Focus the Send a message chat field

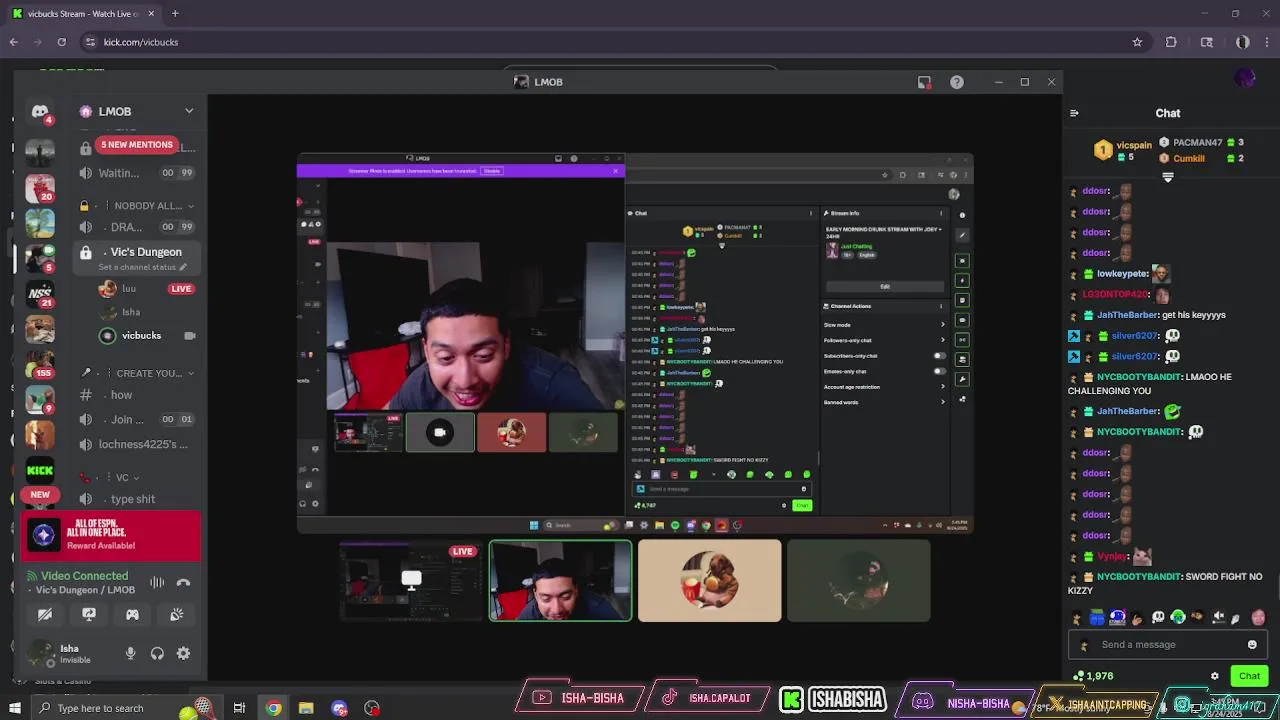tap(1169, 645)
